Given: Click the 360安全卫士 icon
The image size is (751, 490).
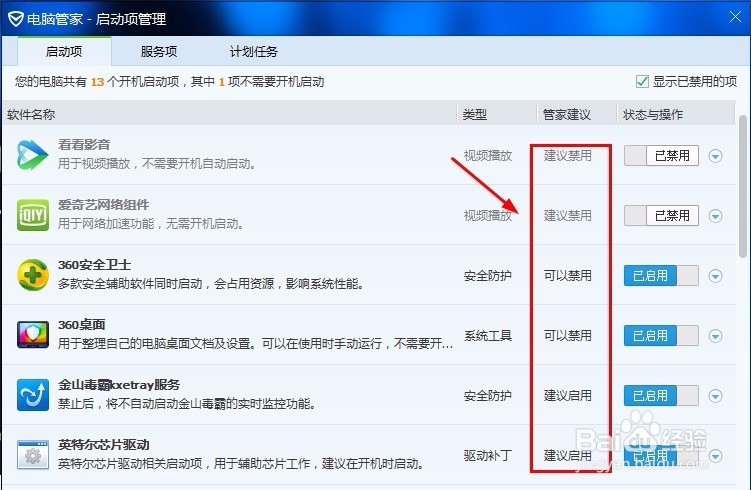Looking at the screenshot, I should tap(33, 275).
